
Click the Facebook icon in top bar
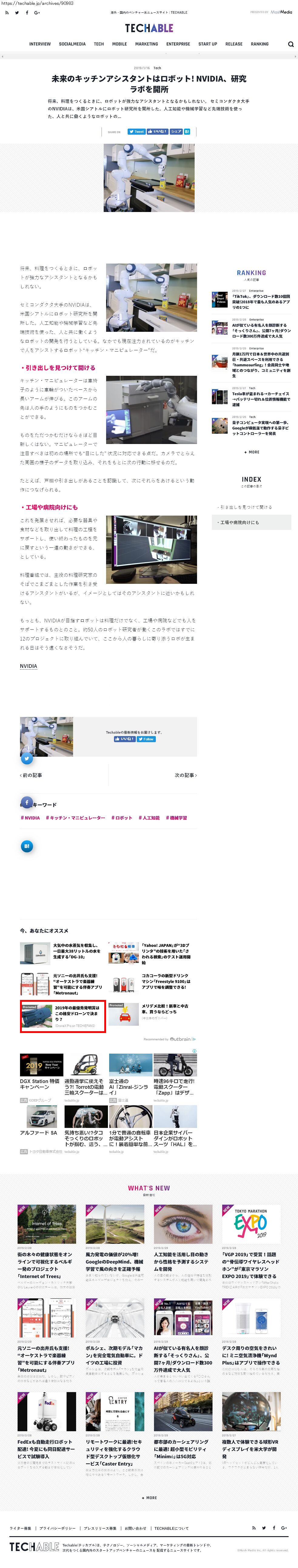click(x=27, y=12)
